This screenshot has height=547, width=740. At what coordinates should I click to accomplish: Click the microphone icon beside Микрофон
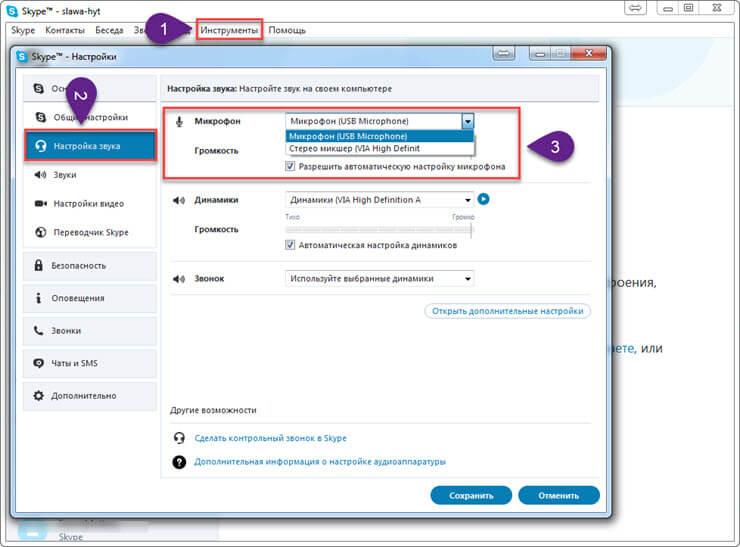tap(179, 121)
